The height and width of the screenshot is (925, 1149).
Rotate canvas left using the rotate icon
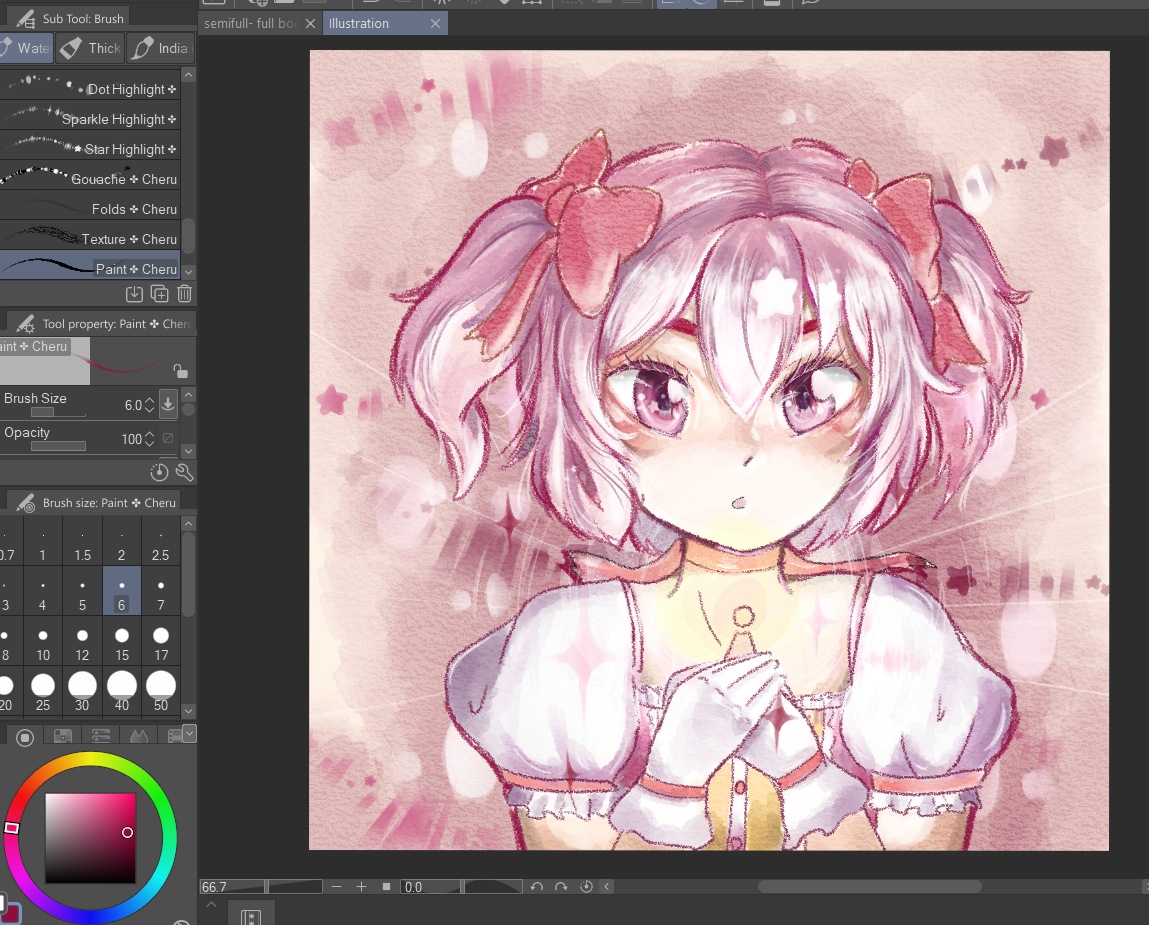(537, 887)
